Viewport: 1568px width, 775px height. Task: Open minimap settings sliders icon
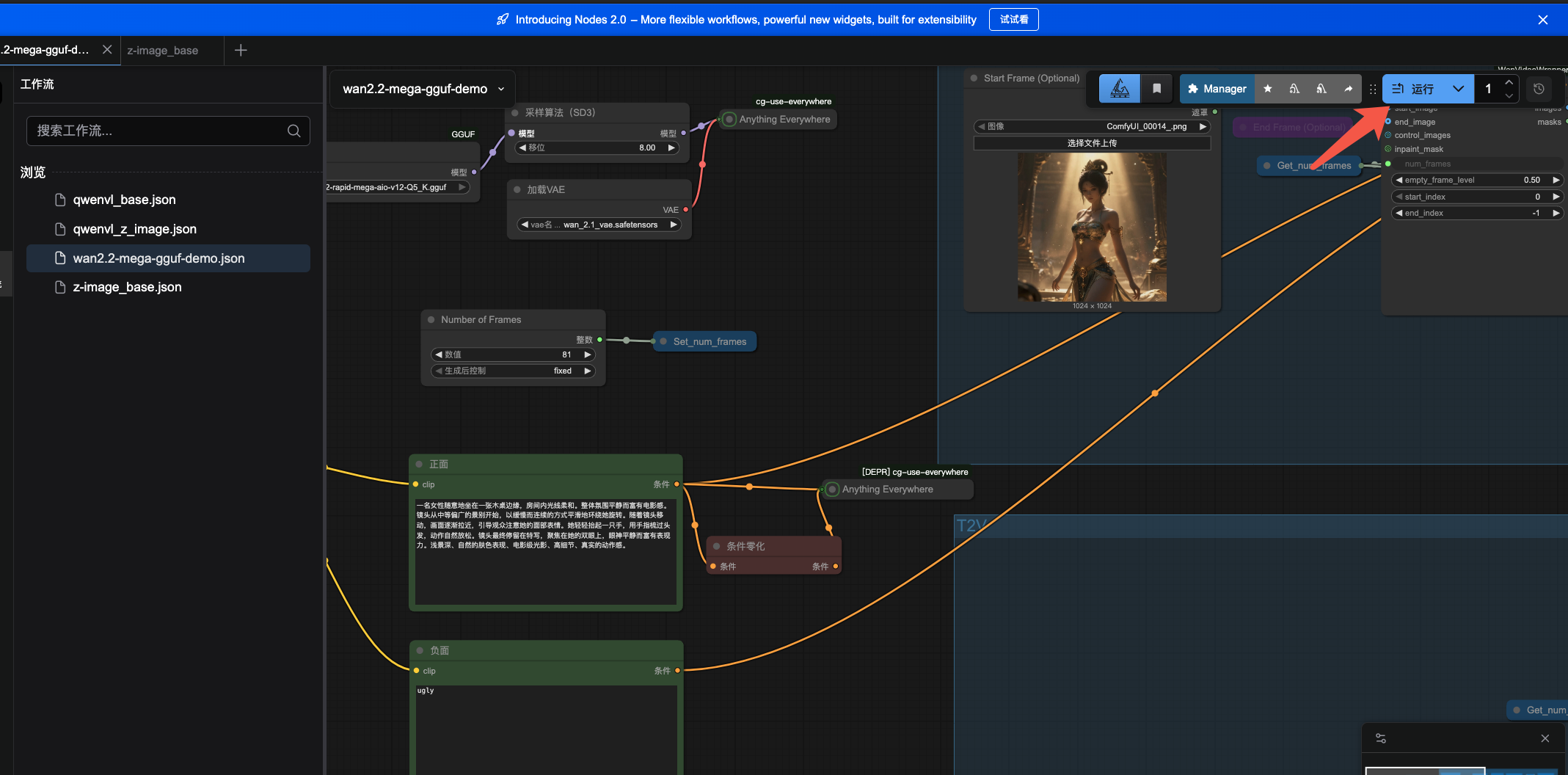pyautogui.click(x=1380, y=738)
